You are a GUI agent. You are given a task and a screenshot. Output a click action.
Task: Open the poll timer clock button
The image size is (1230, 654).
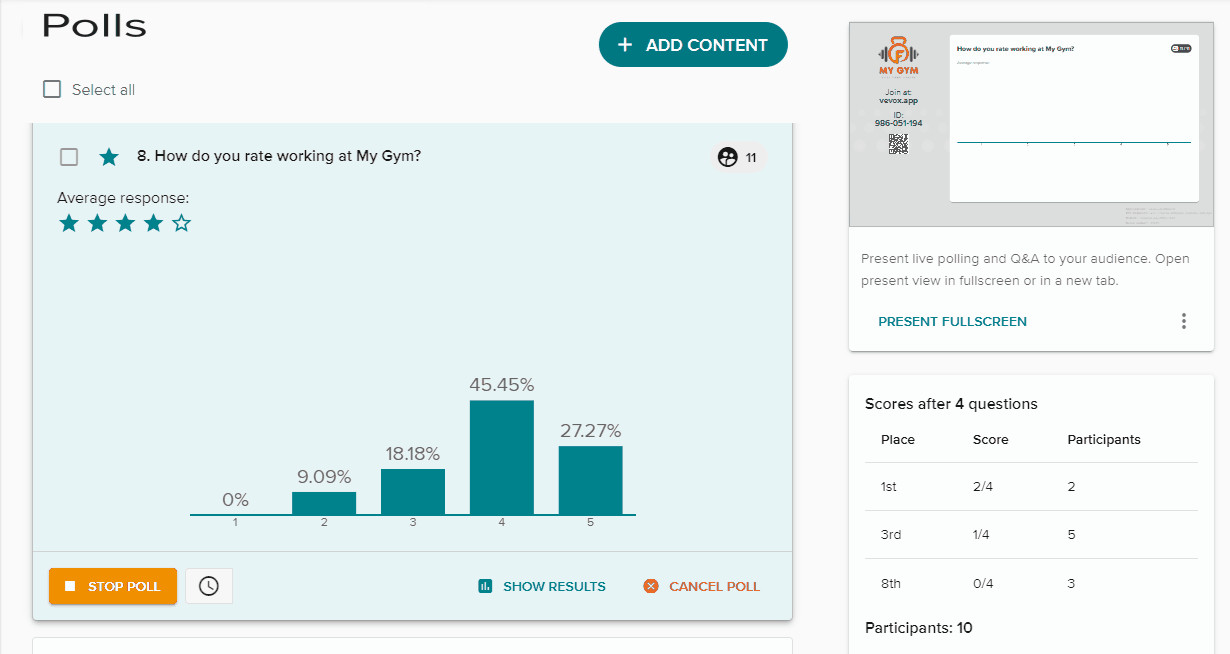pos(209,586)
